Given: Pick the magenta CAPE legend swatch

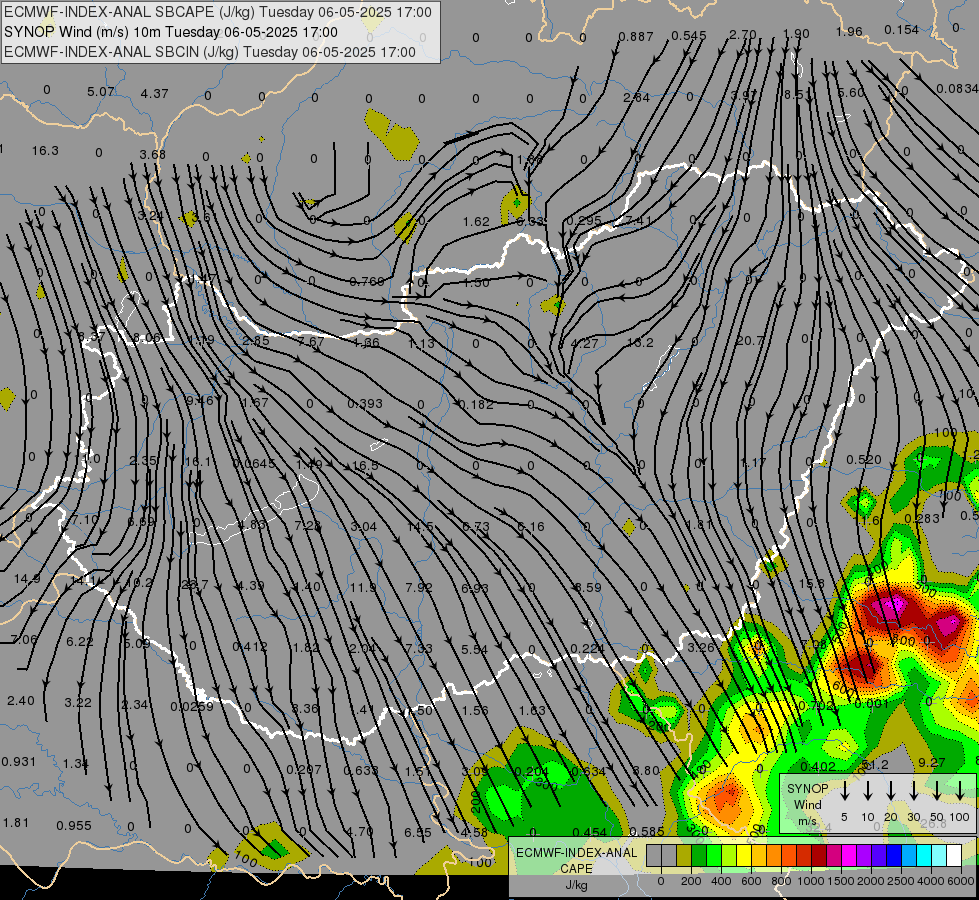Looking at the screenshot, I should (x=849, y=856).
